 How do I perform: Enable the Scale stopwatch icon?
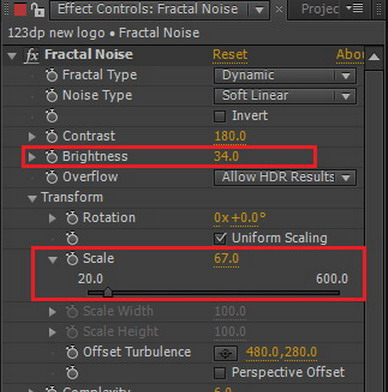tap(72, 259)
